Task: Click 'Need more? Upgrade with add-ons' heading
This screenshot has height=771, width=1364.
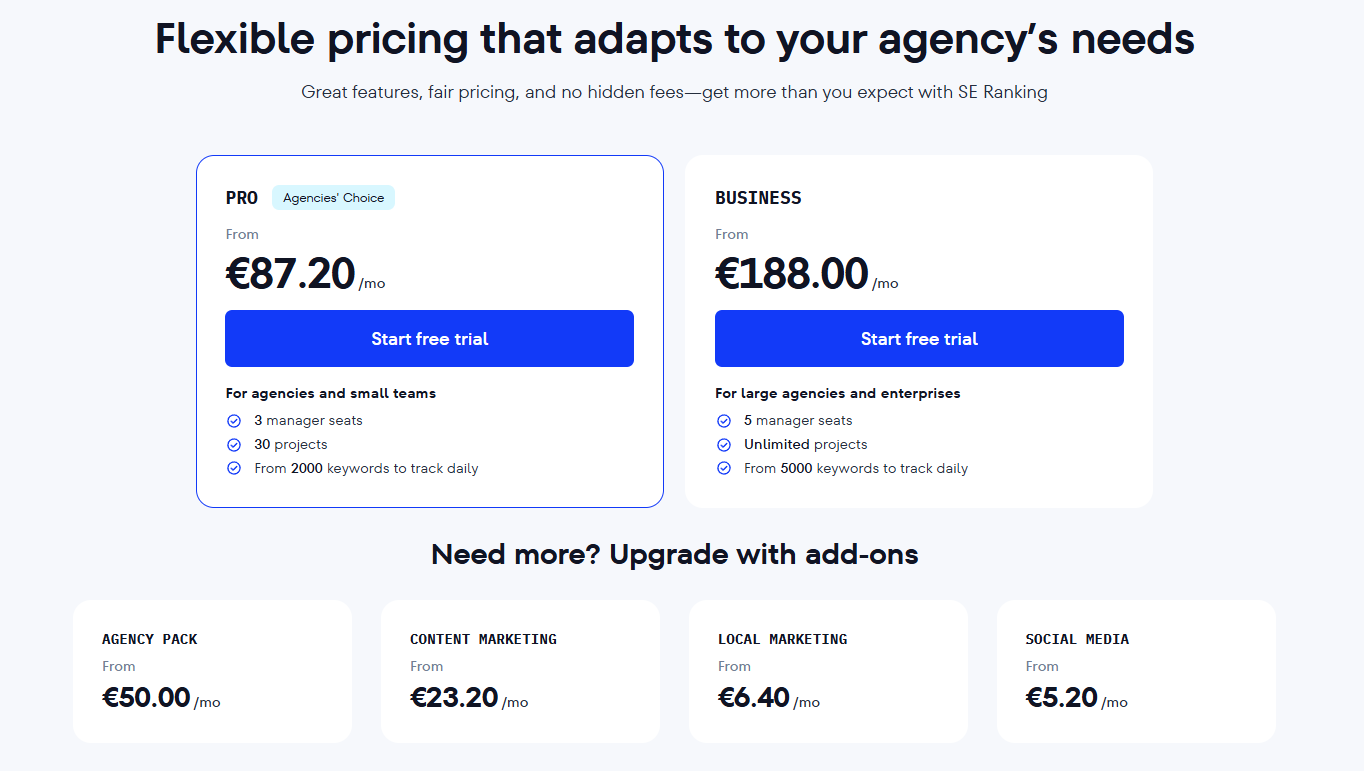Action: 675,554
